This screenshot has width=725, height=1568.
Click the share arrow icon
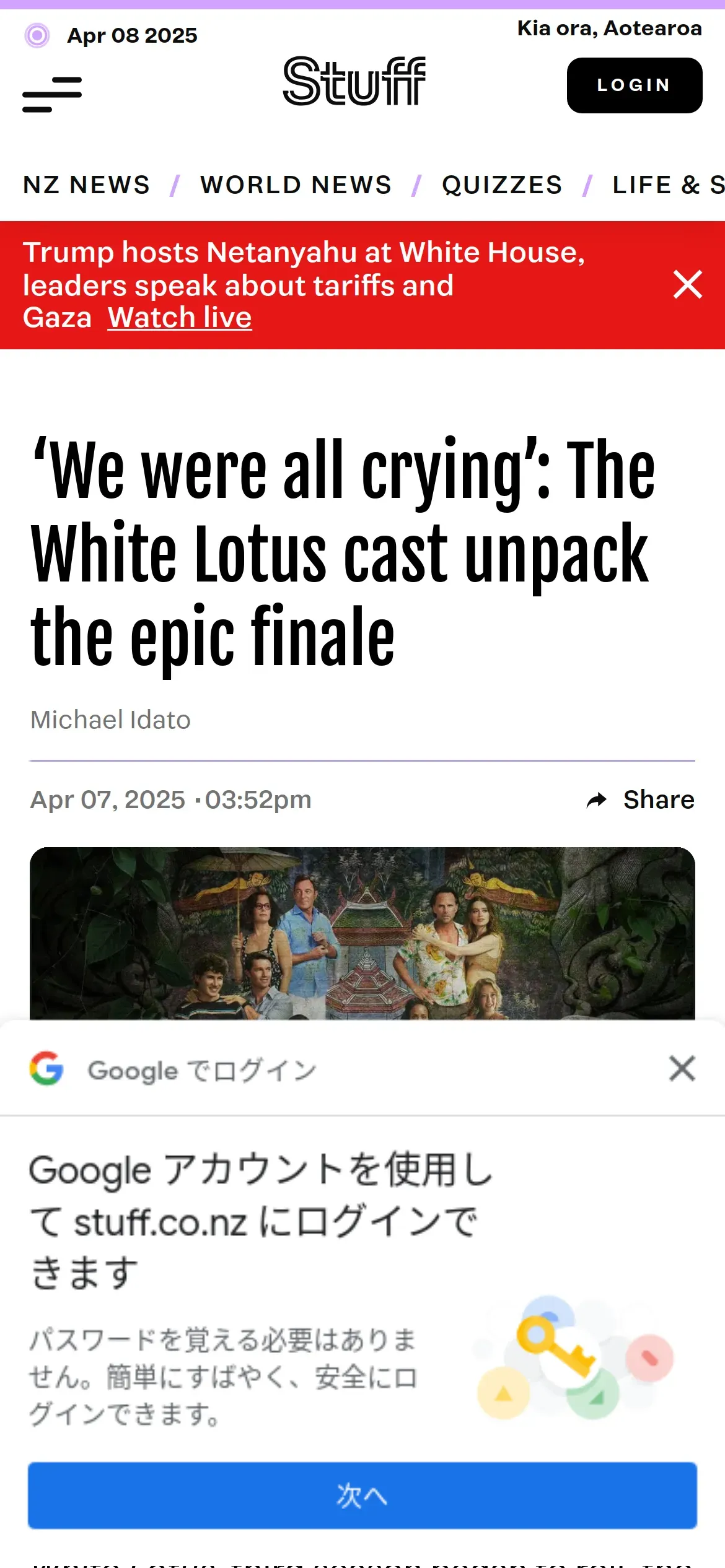(x=596, y=800)
